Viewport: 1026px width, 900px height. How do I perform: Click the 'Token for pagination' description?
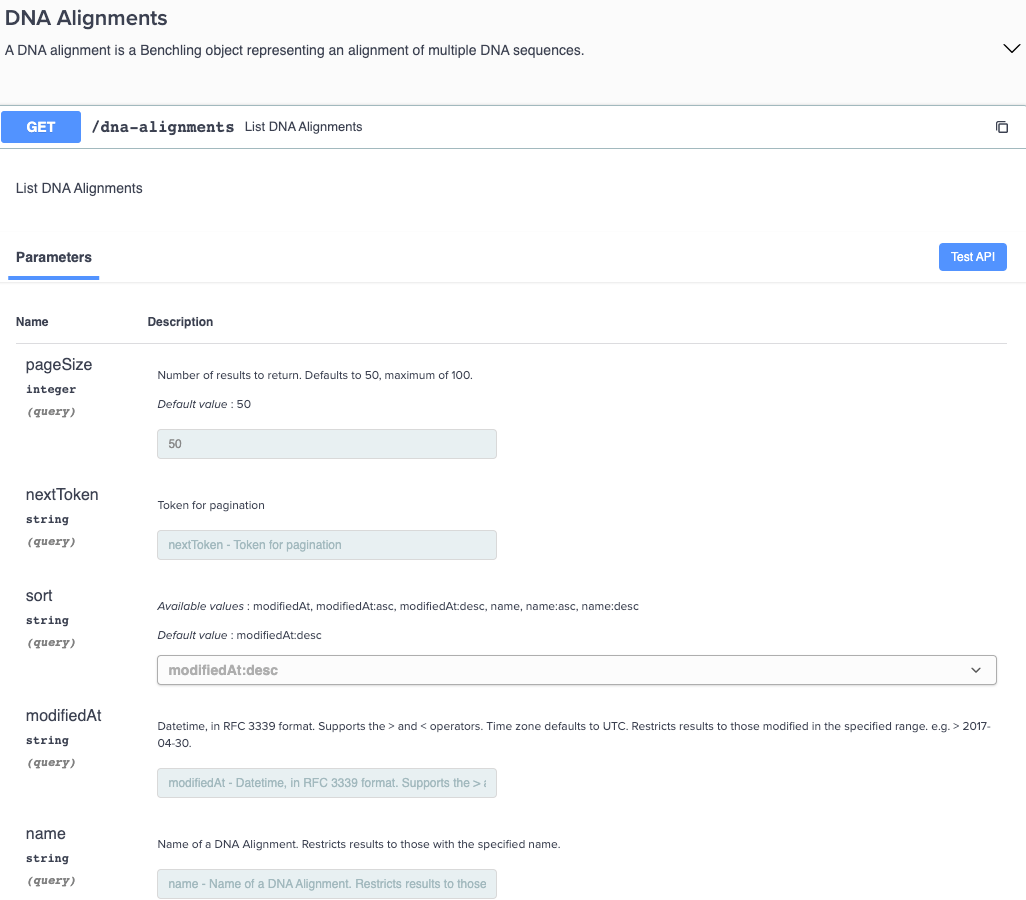click(211, 505)
